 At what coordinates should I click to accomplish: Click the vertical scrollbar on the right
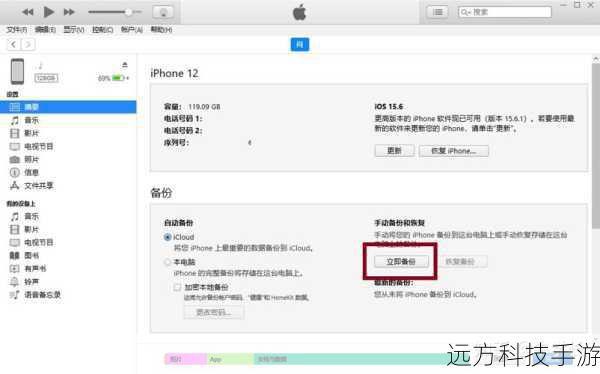(x=596, y=145)
